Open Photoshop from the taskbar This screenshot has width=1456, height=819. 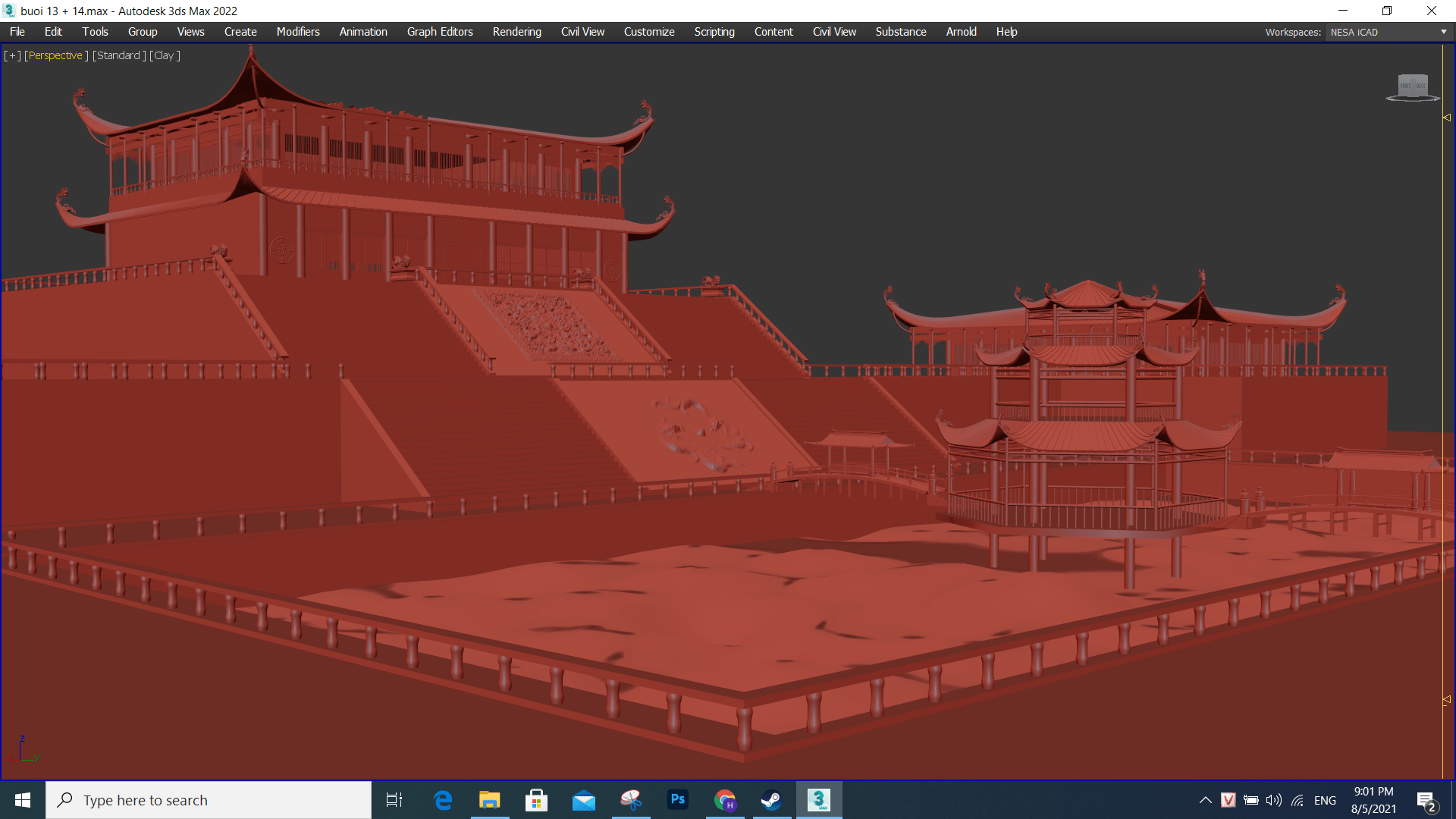tap(677, 799)
